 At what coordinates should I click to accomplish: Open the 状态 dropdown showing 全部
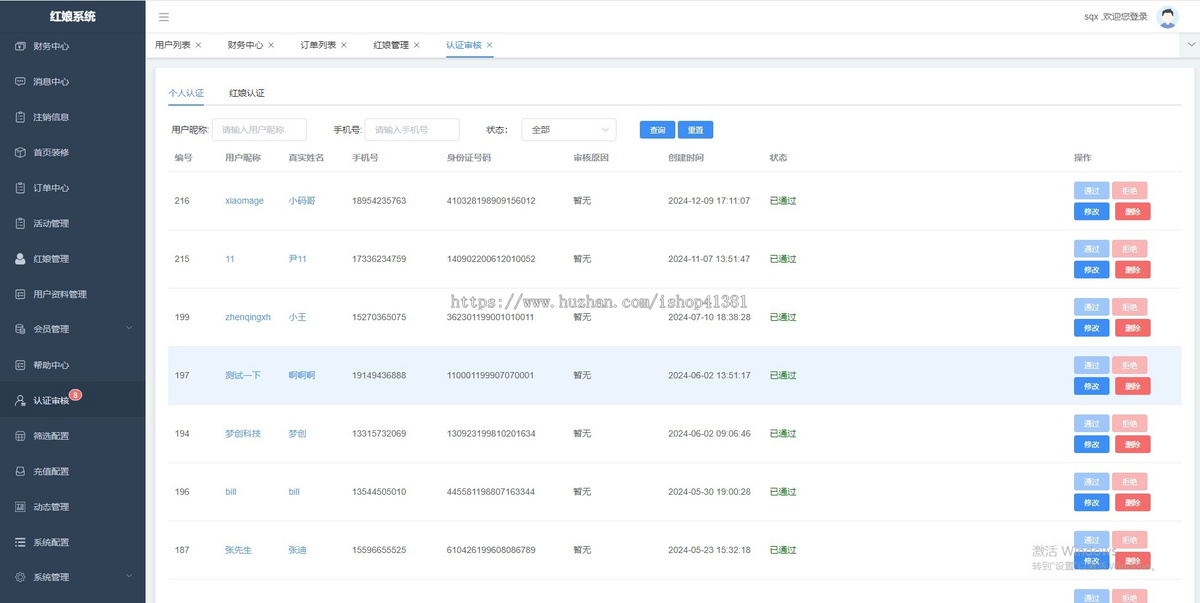point(569,130)
